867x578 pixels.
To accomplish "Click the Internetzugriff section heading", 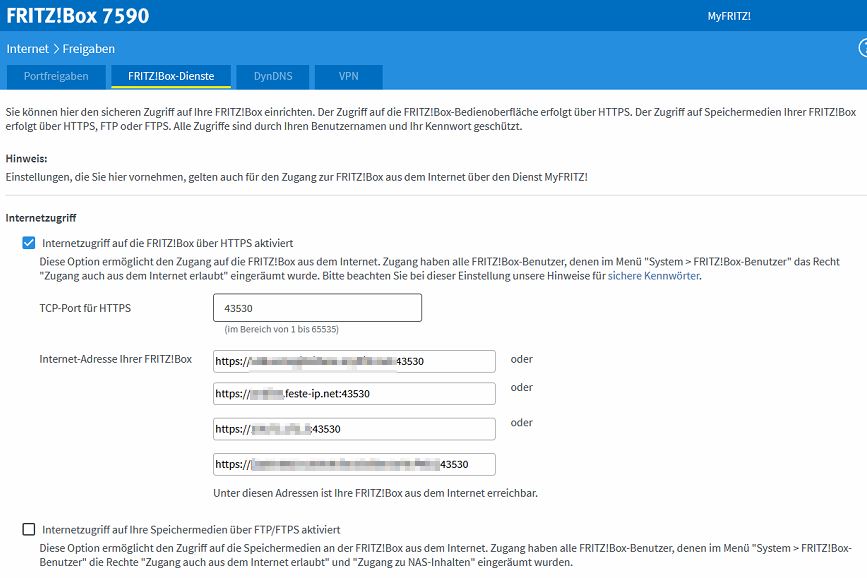I will pos(41,218).
